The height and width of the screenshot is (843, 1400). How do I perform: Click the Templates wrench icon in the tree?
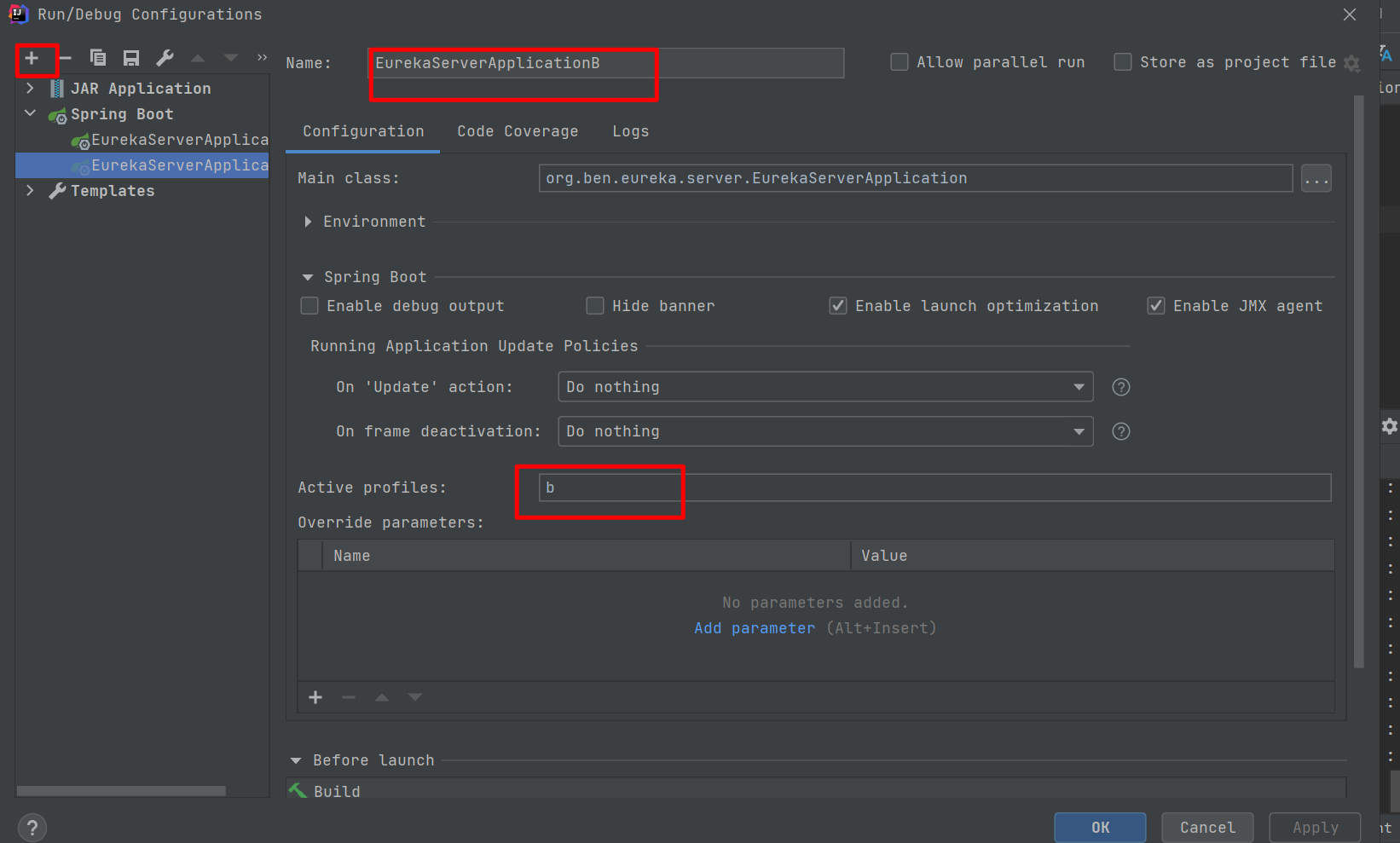coord(57,191)
